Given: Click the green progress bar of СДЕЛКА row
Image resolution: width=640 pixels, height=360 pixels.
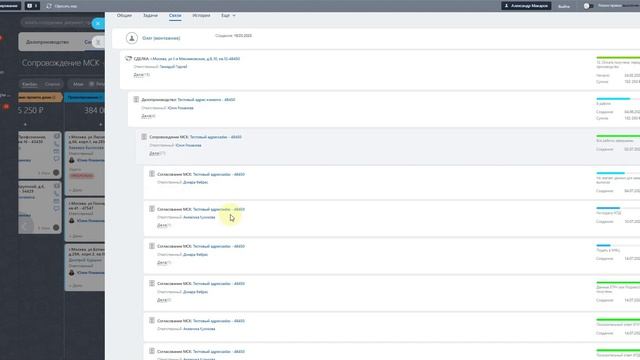Looking at the screenshot, I should pyautogui.click(x=618, y=58).
